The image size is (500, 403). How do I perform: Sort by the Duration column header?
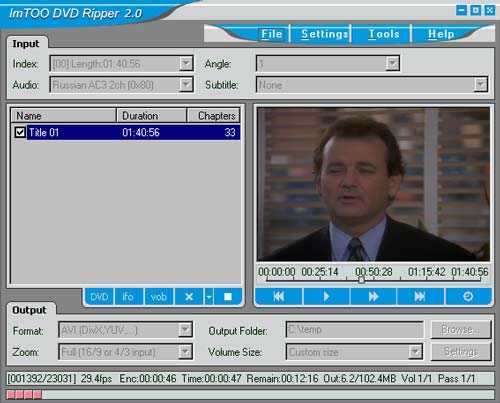[x=152, y=116]
